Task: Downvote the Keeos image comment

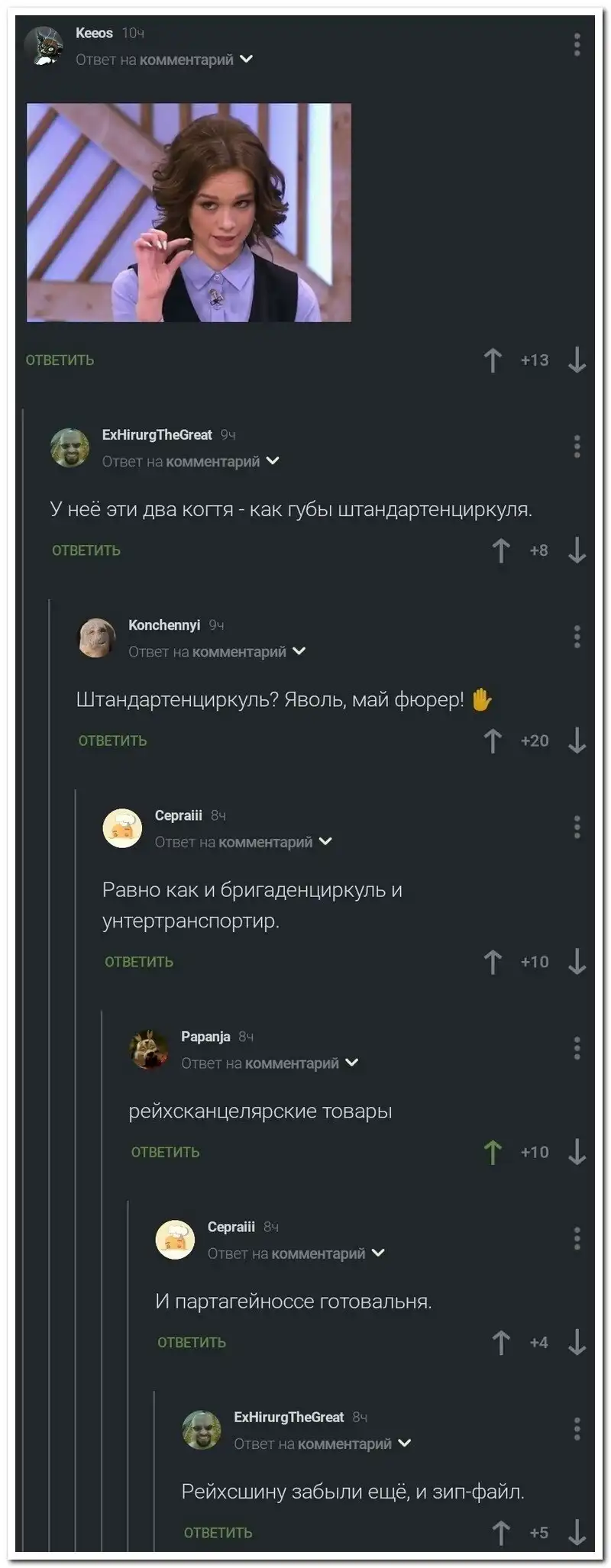Action: [x=577, y=360]
